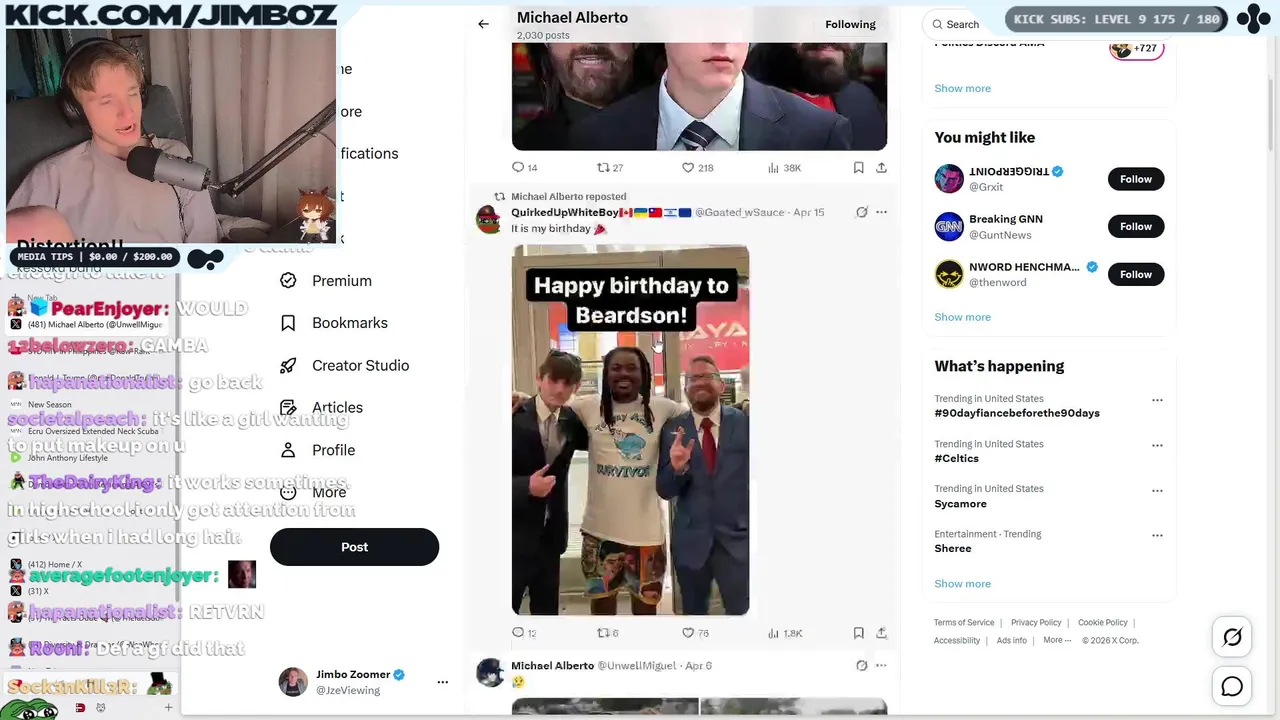Bookmark the QuirkedUpWhiteBoy birthday post
This screenshot has height=720, width=1280.
point(858,633)
